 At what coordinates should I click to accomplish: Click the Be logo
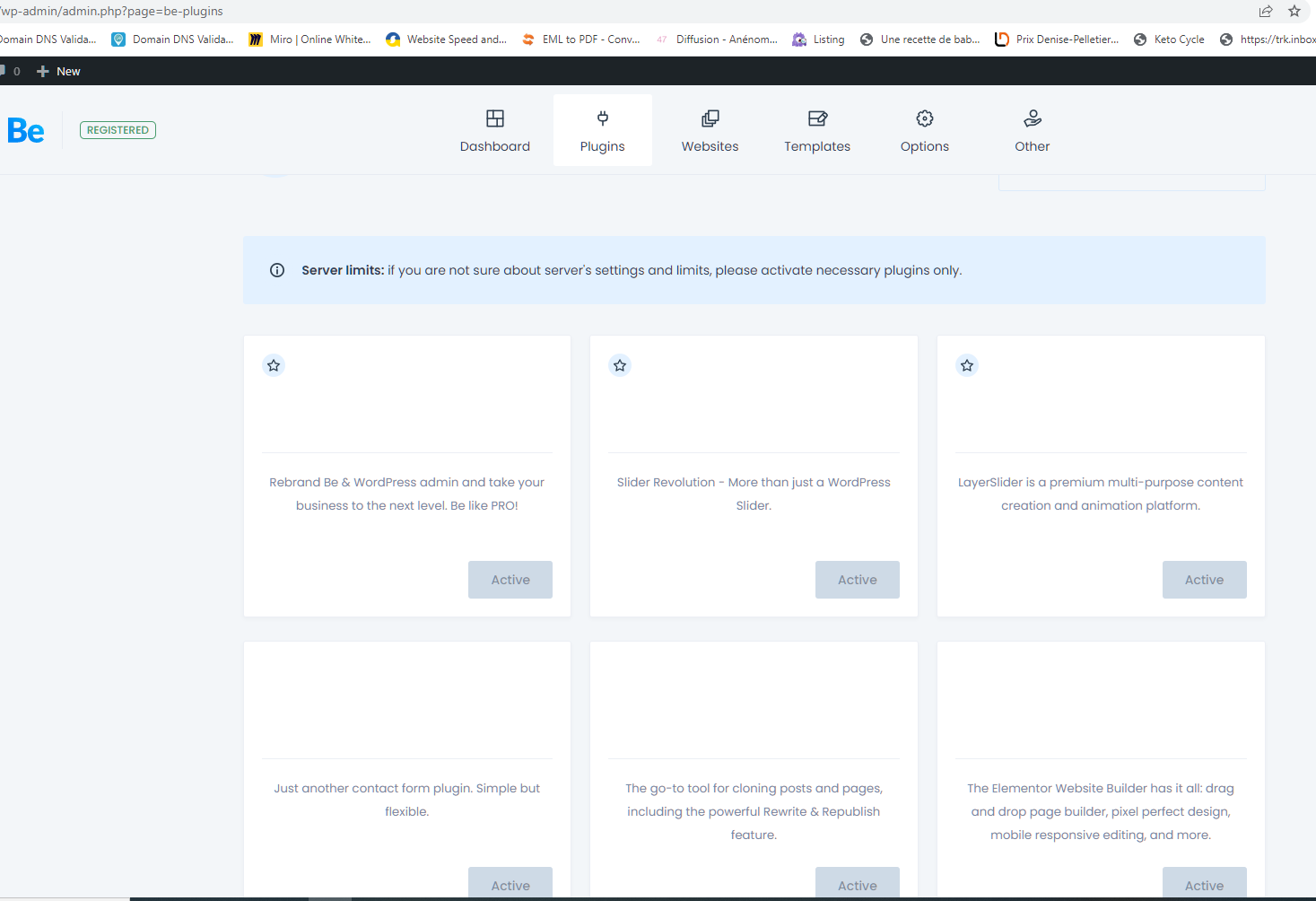[x=25, y=131]
